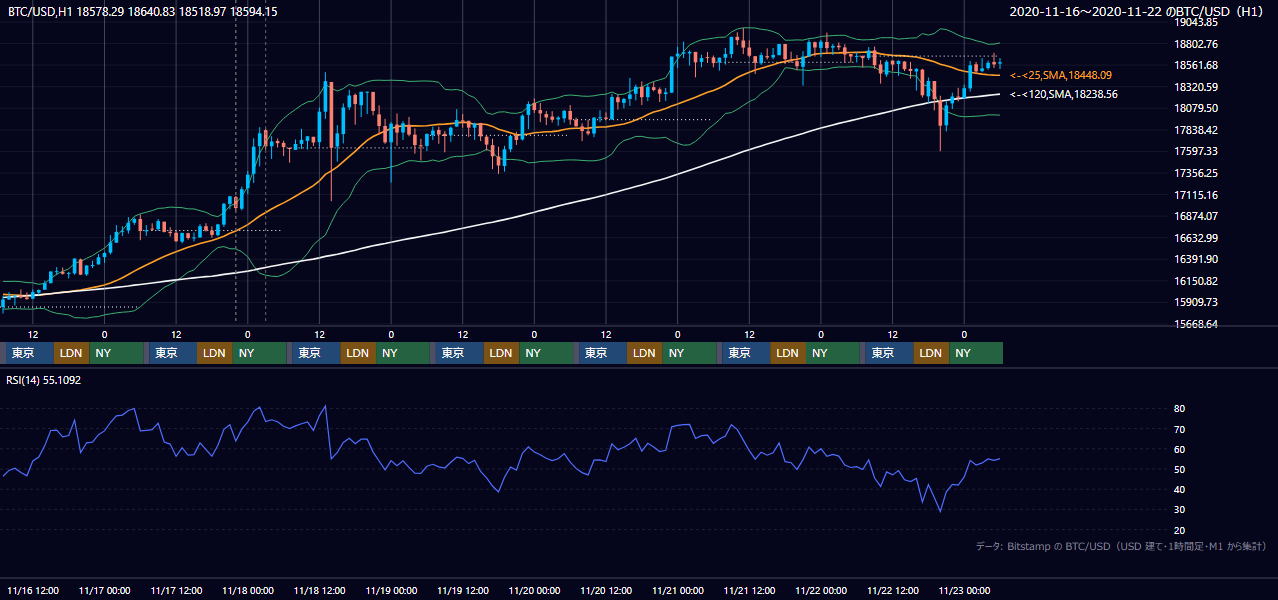1278x600 pixels.
Task: Click the rightmost NY session block
Action: coord(976,353)
